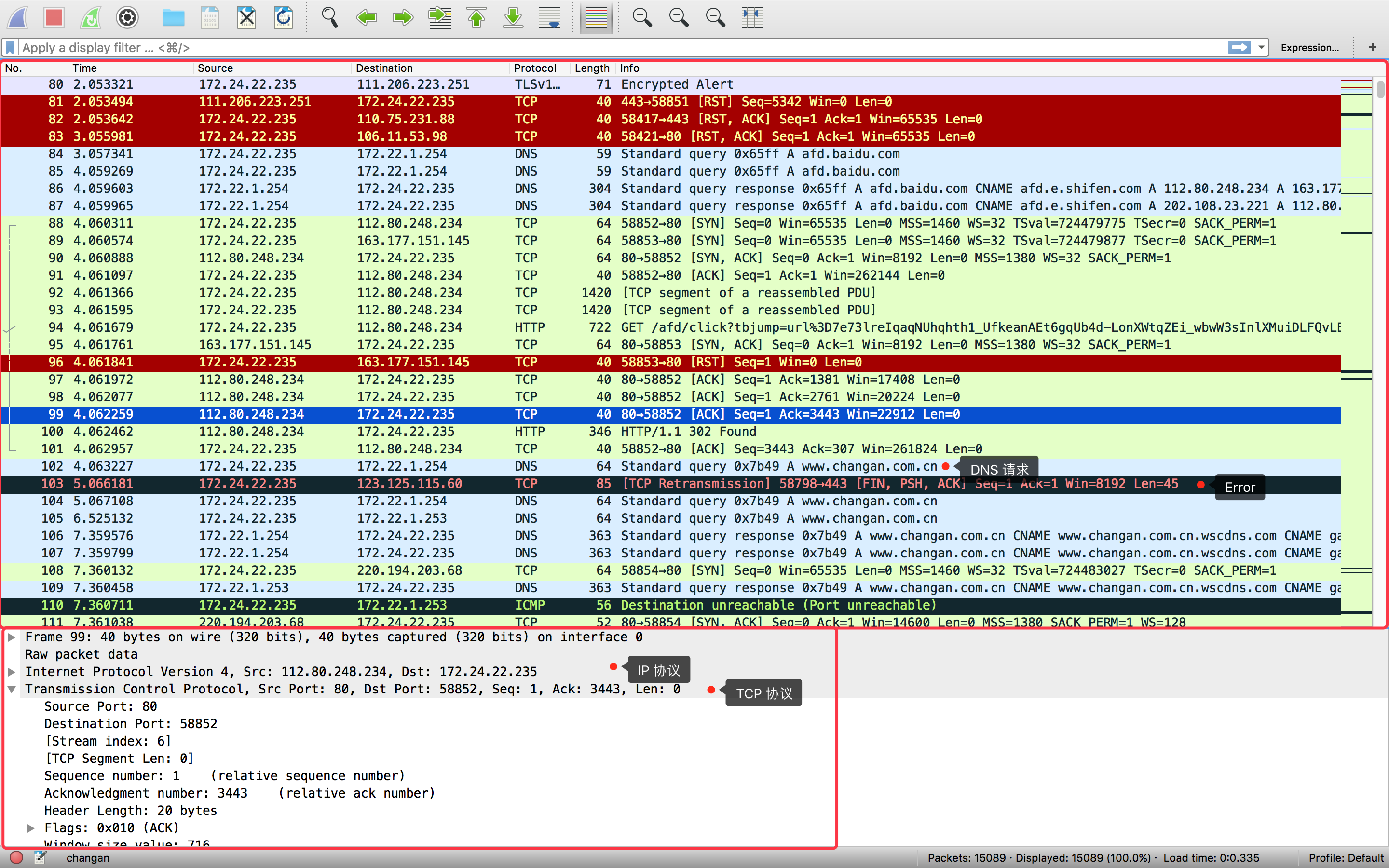The height and width of the screenshot is (868, 1389).
Task: Select packet 88 SYN row
Action: [671, 223]
